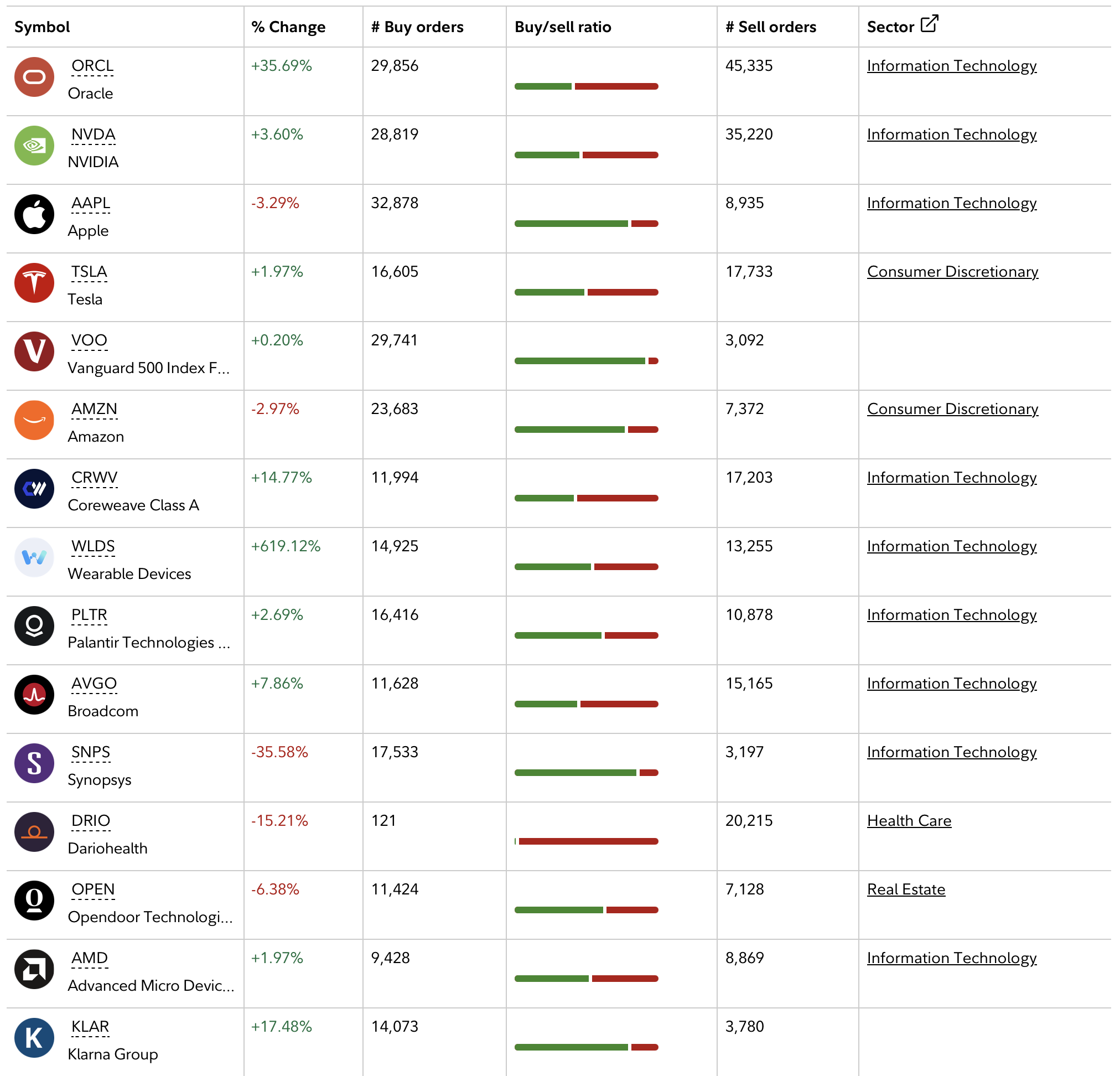The width and height of the screenshot is (1120, 1076).
Task: Open the PLTR ticker symbol link
Action: [x=89, y=615]
